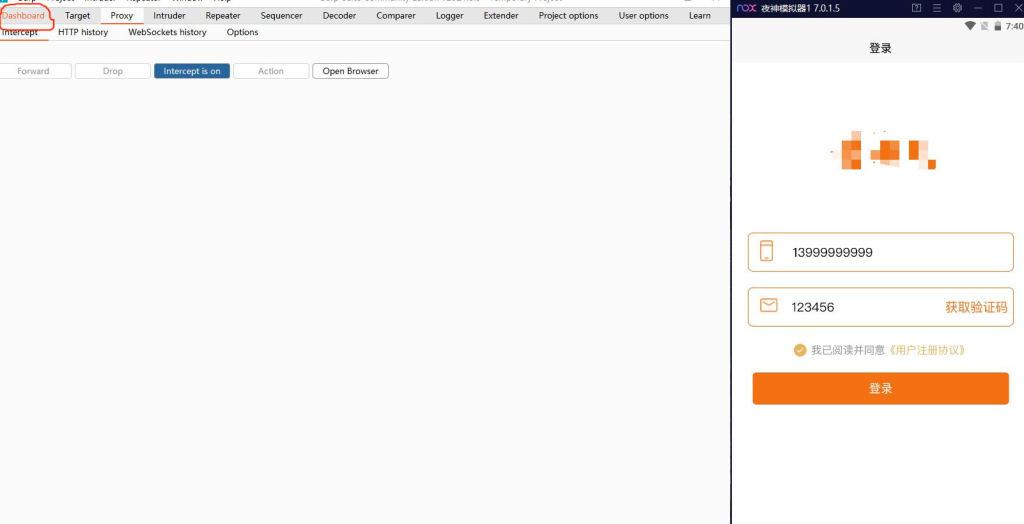
Task: Click the verification code field 123456
Action: point(880,307)
